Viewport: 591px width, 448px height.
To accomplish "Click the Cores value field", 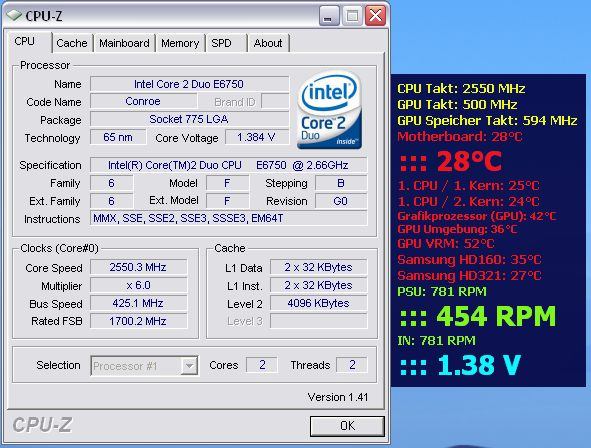I will (262, 365).
